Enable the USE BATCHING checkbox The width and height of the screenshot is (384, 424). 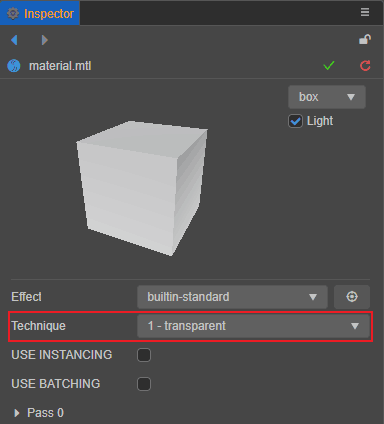144,384
